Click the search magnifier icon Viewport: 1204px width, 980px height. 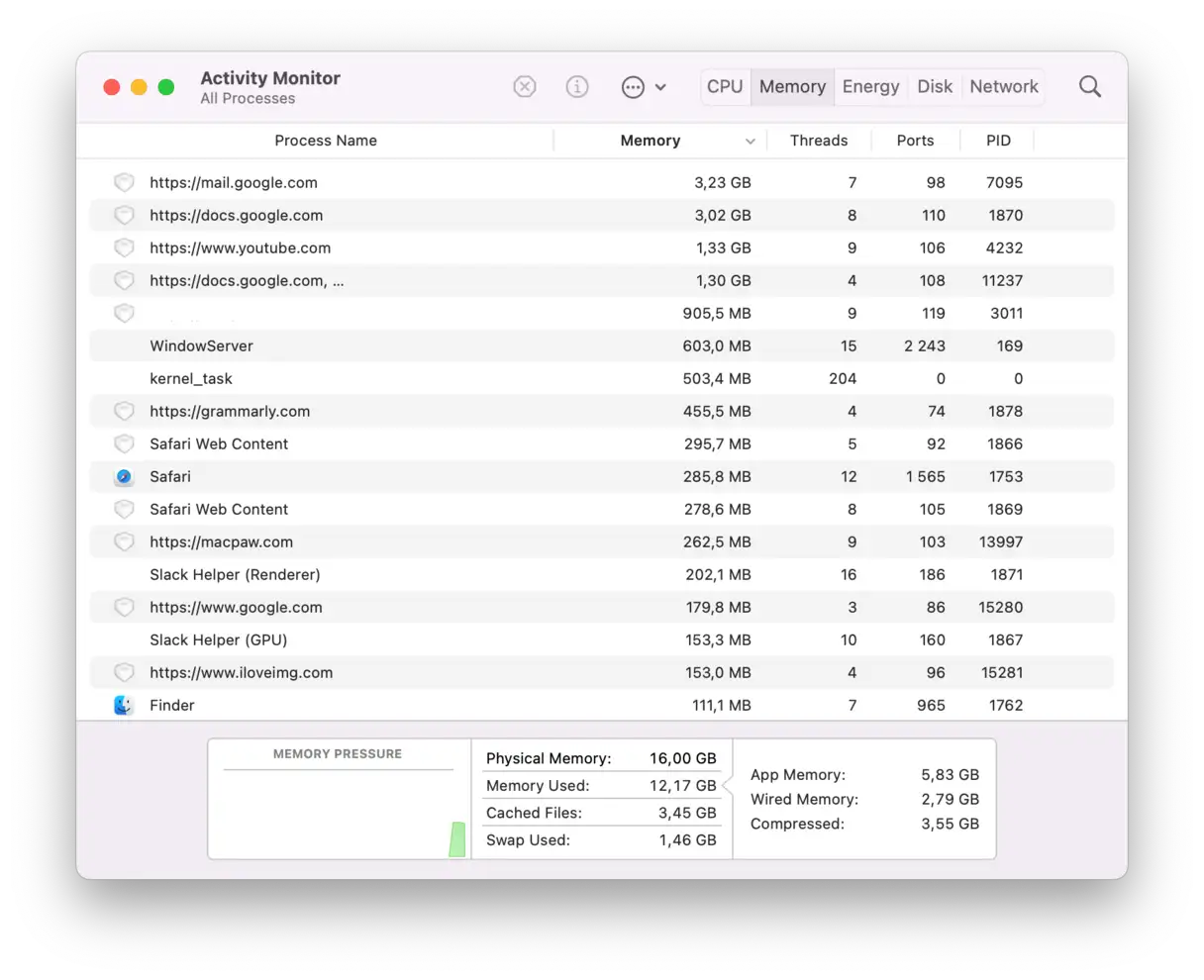tap(1089, 87)
